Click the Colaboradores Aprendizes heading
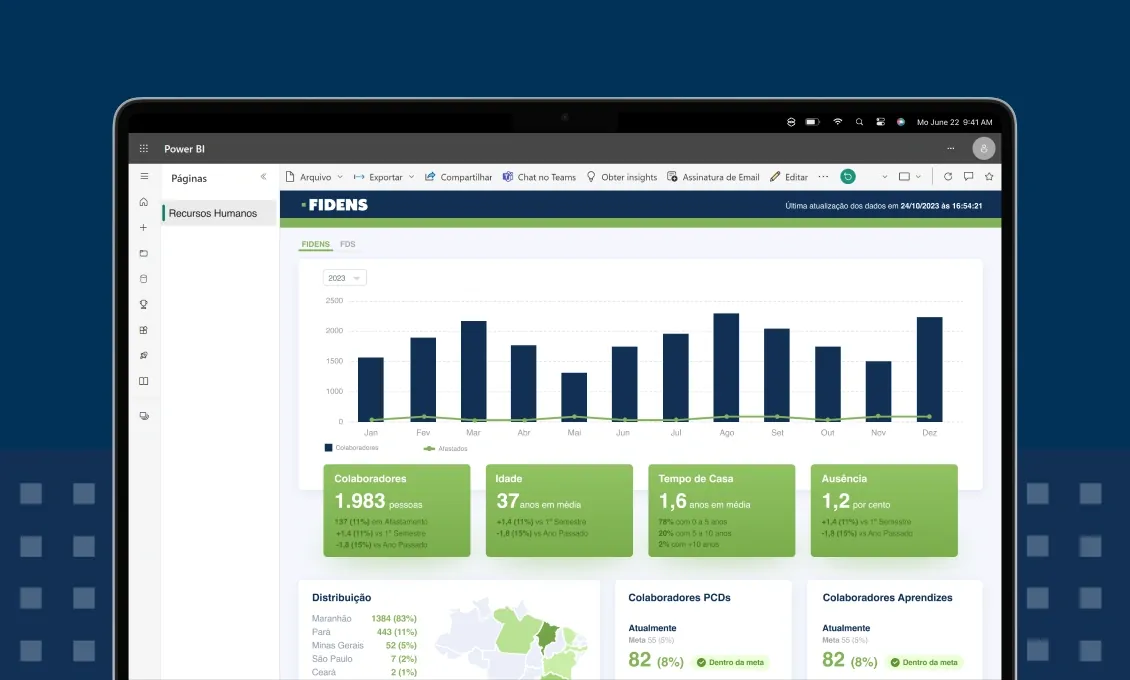The image size is (1130, 680). pyautogui.click(x=887, y=598)
